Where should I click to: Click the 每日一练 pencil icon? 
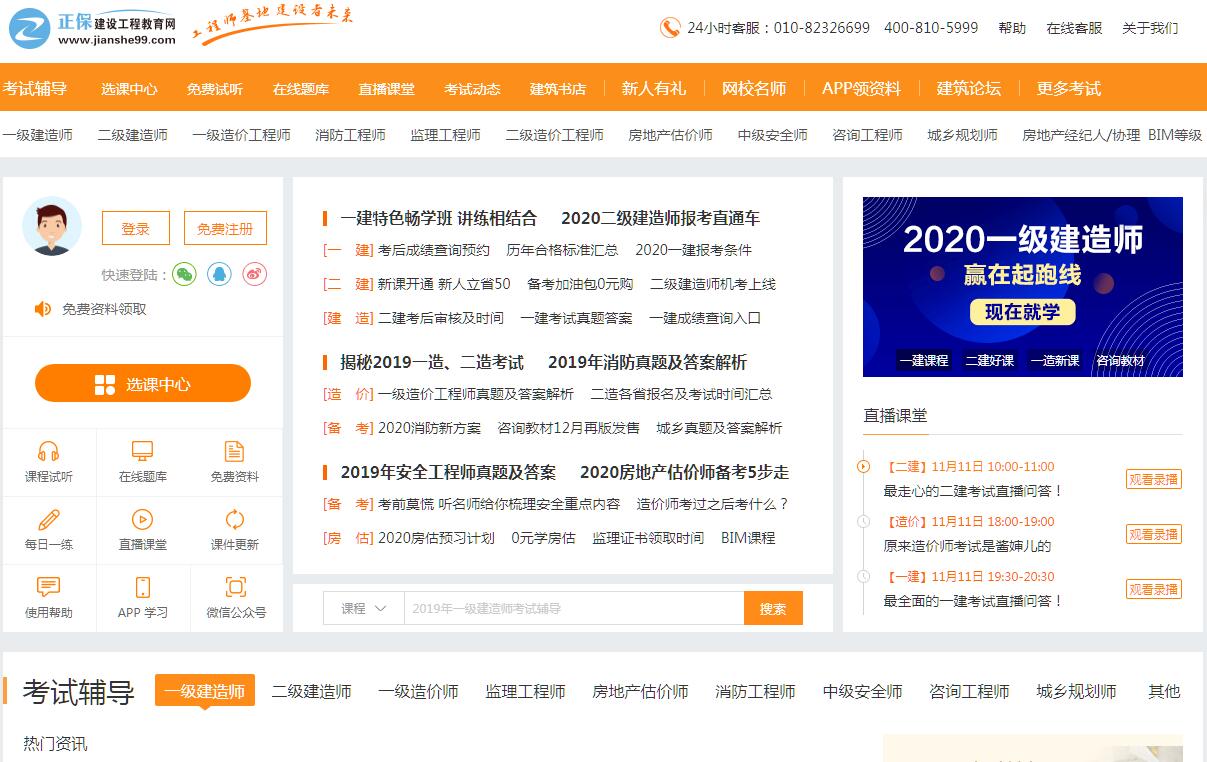tap(48, 520)
